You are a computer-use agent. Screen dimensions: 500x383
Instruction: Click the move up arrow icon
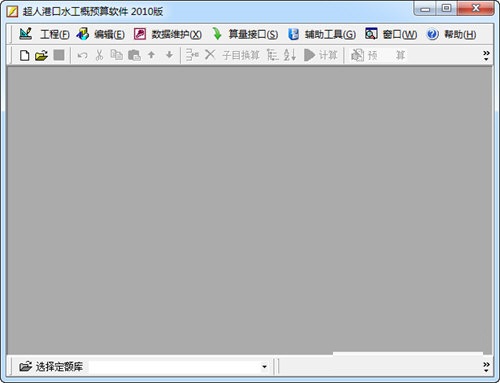tap(151, 55)
